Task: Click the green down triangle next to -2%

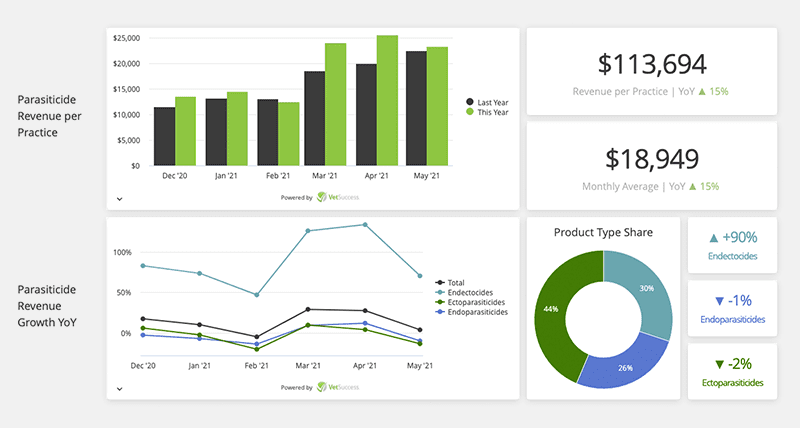Action: coord(719,363)
